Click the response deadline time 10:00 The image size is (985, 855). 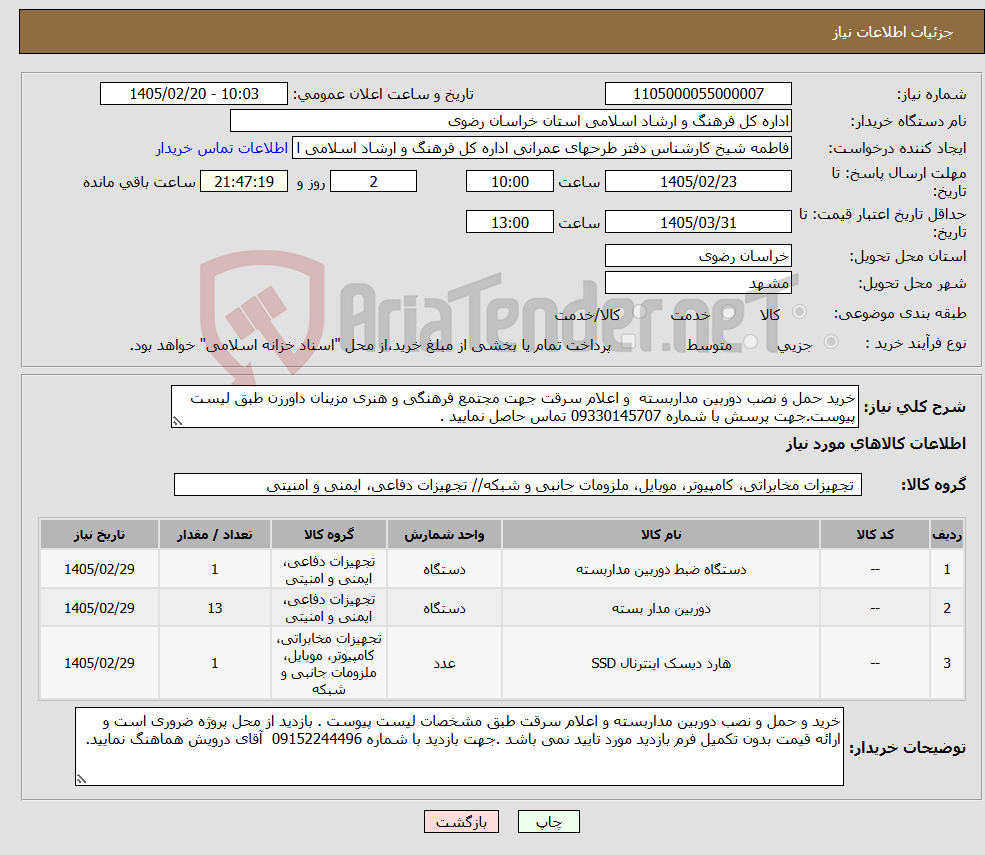(509, 182)
